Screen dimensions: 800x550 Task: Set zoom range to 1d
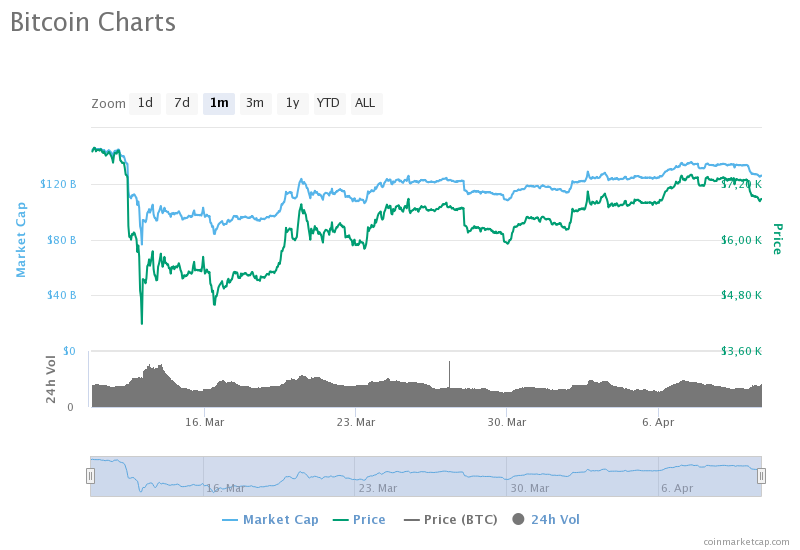[x=145, y=104]
